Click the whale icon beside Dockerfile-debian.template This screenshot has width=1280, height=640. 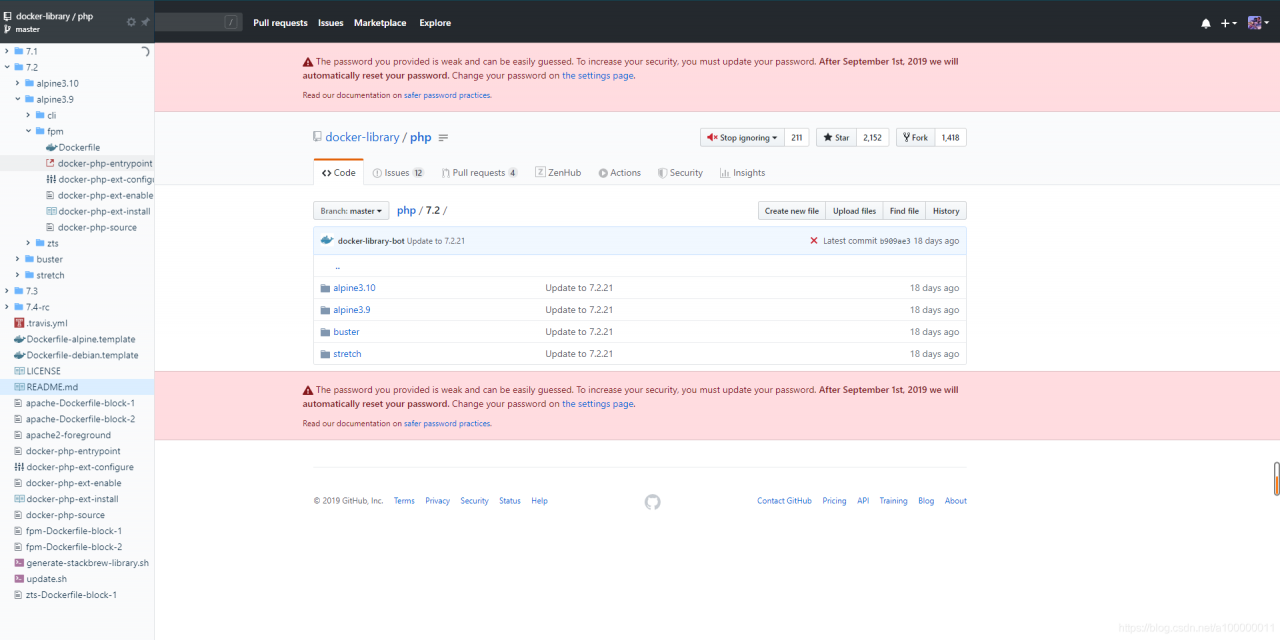[x=19, y=355]
